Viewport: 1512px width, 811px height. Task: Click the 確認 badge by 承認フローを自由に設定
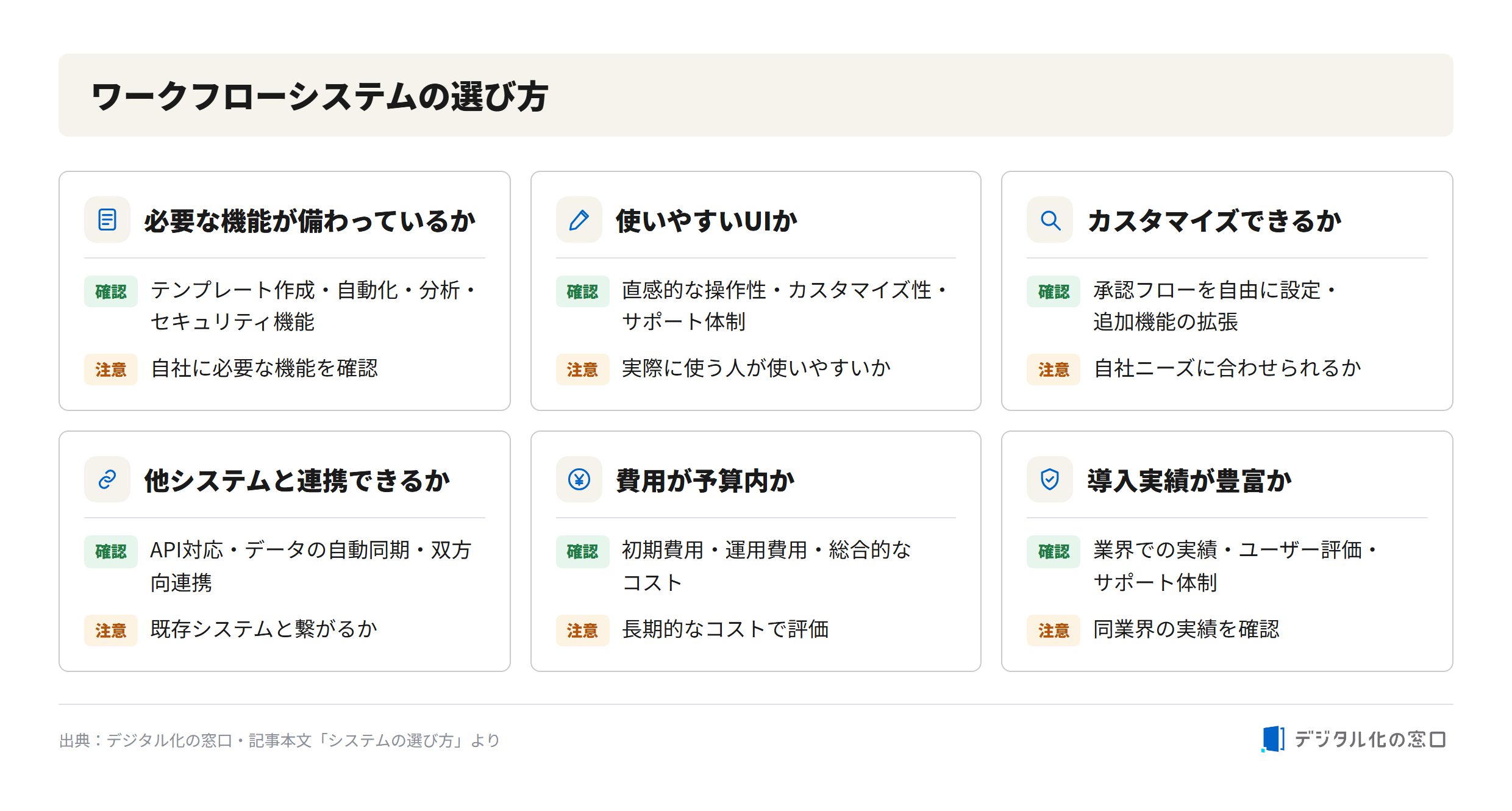pyautogui.click(x=1054, y=291)
